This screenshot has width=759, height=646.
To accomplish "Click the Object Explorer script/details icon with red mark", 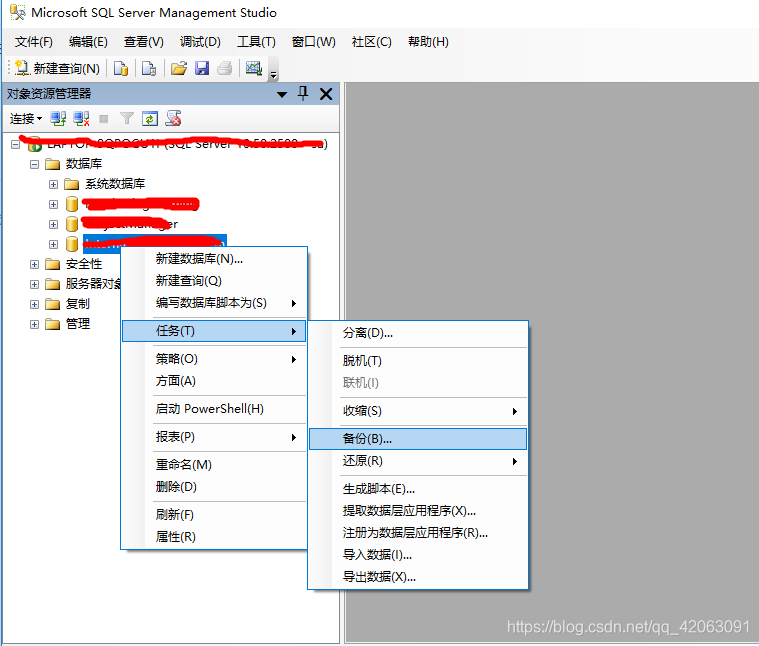I will click(x=173, y=119).
